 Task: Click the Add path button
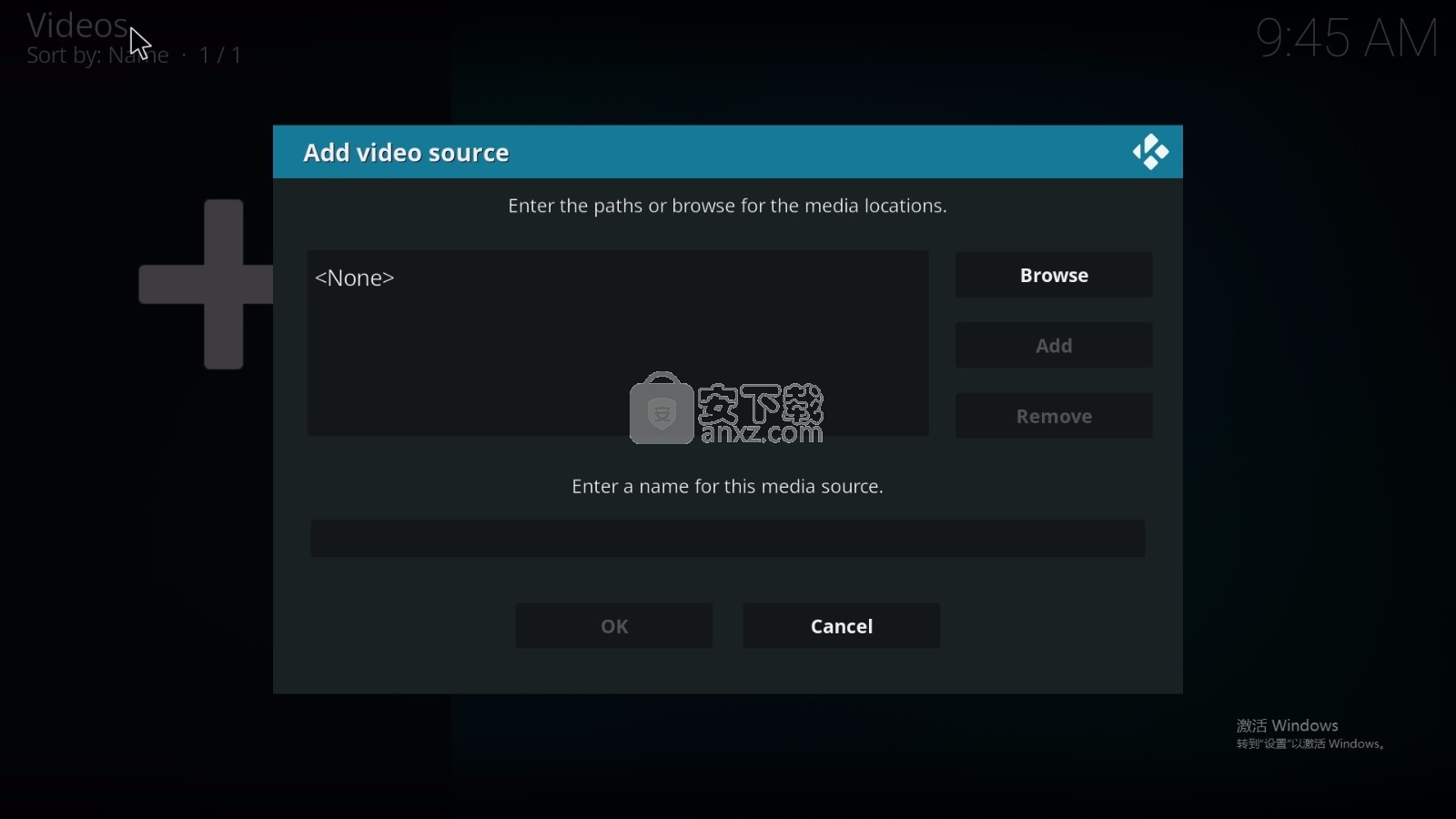[1054, 346]
